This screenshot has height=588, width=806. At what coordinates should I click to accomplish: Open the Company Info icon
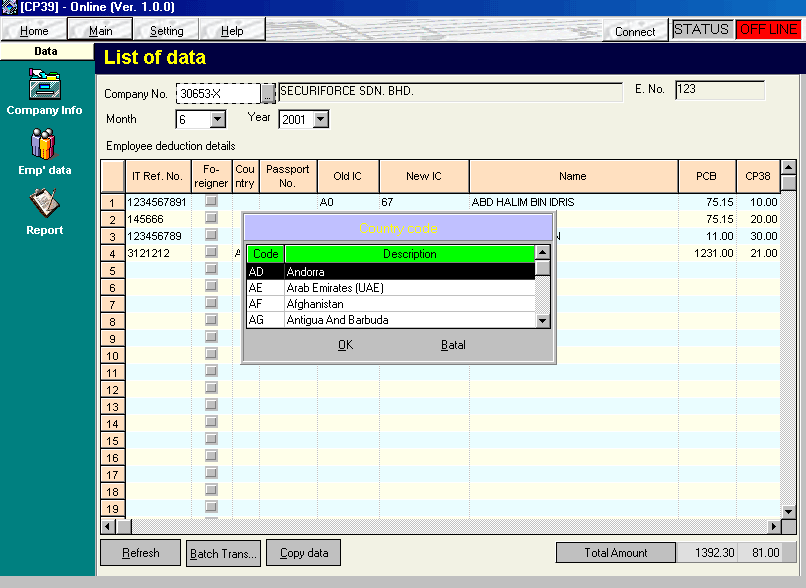click(x=44, y=85)
